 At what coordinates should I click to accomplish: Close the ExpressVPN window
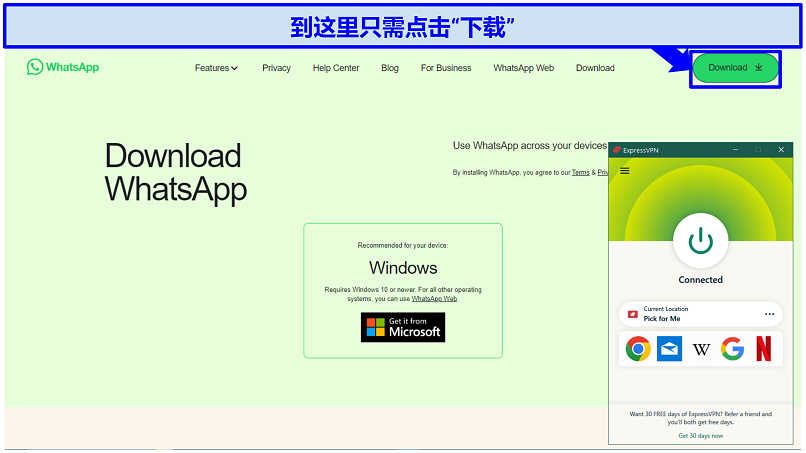point(781,150)
